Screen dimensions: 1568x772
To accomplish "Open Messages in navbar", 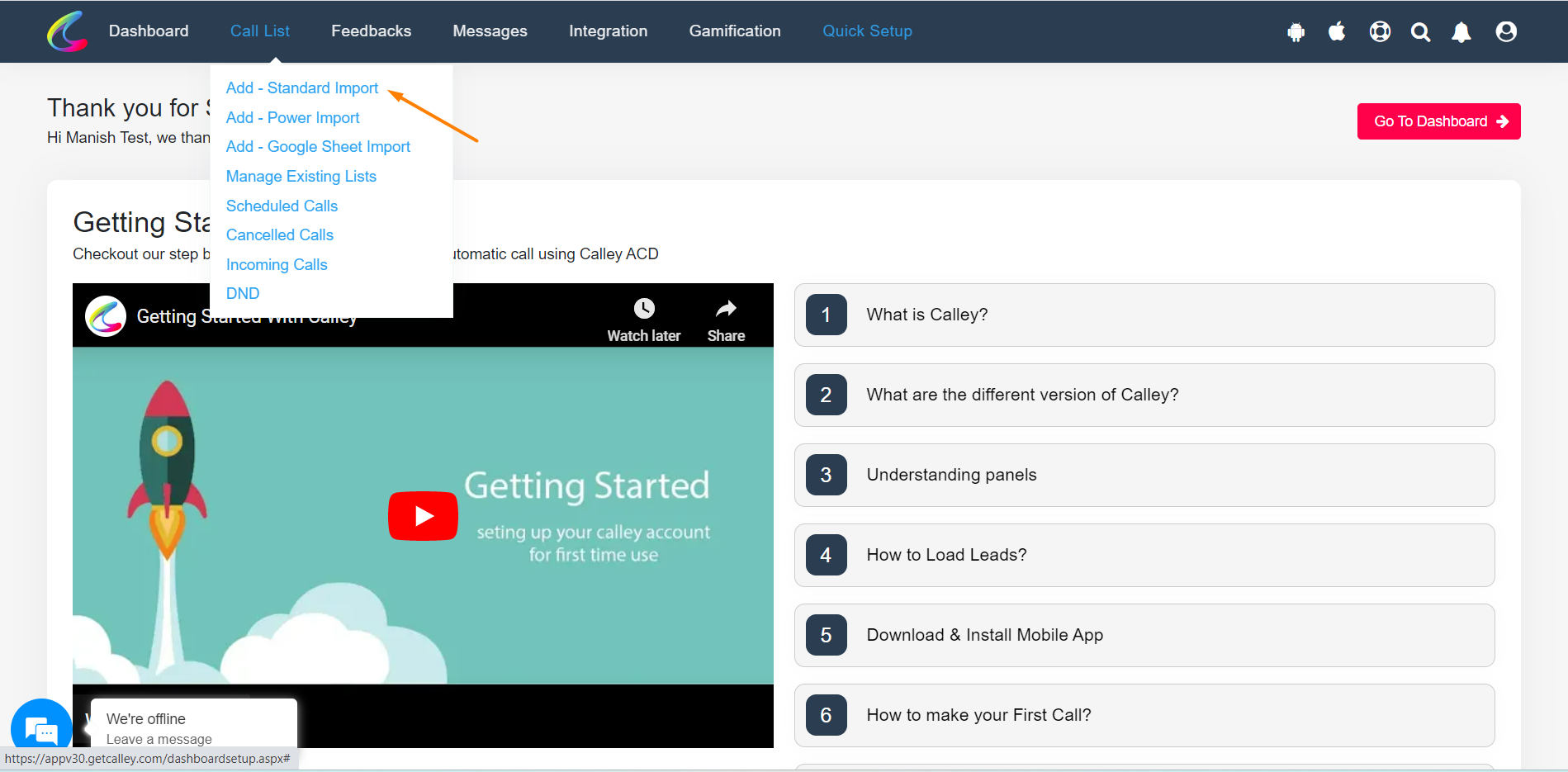I will coord(490,31).
